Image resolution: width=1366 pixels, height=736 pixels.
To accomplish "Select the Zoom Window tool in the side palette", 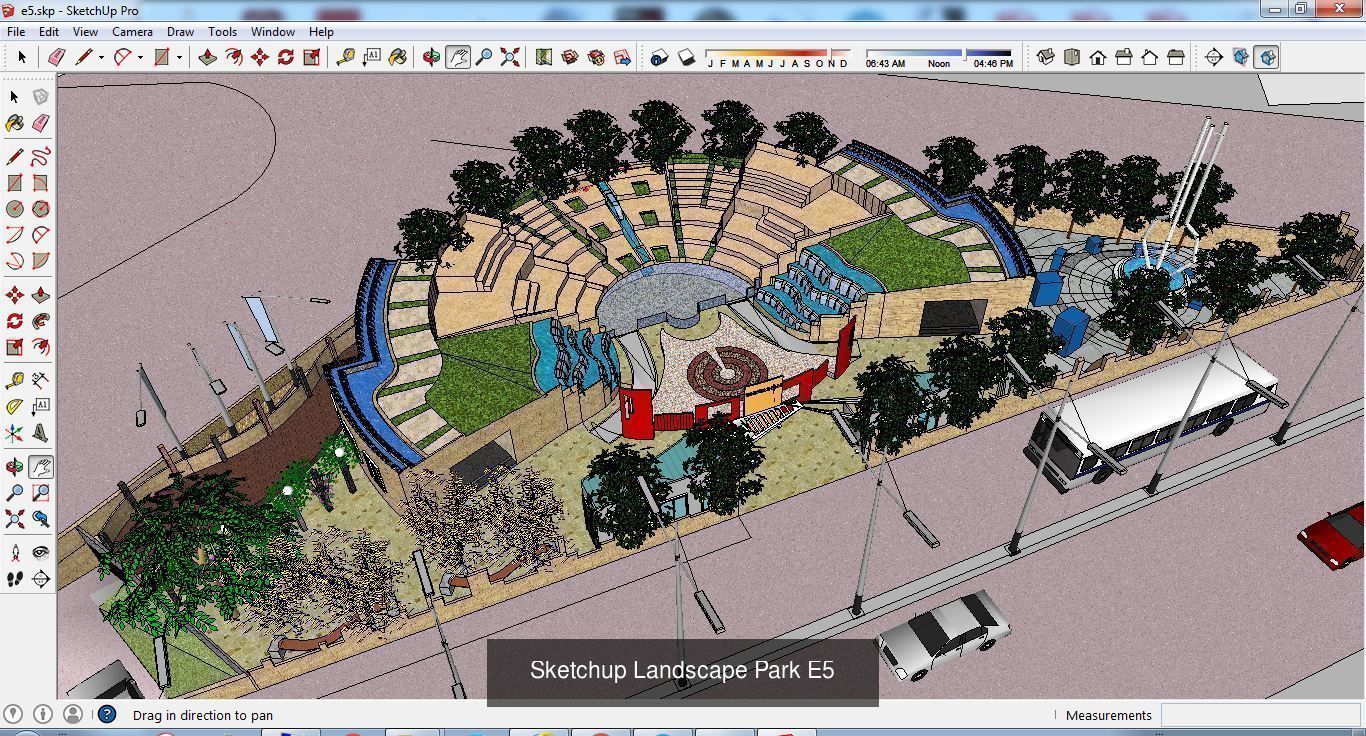I will [40, 493].
